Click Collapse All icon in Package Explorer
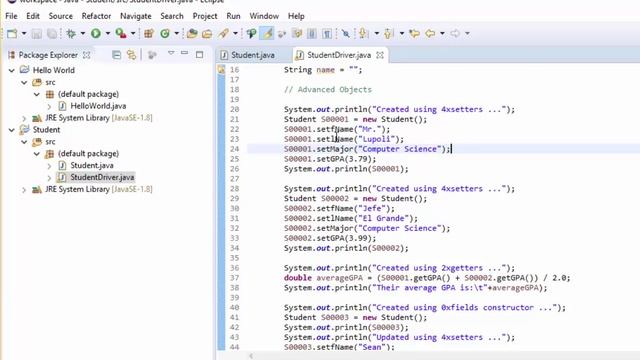The height and width of the screenshot is (360, 640). pos(116,55)
